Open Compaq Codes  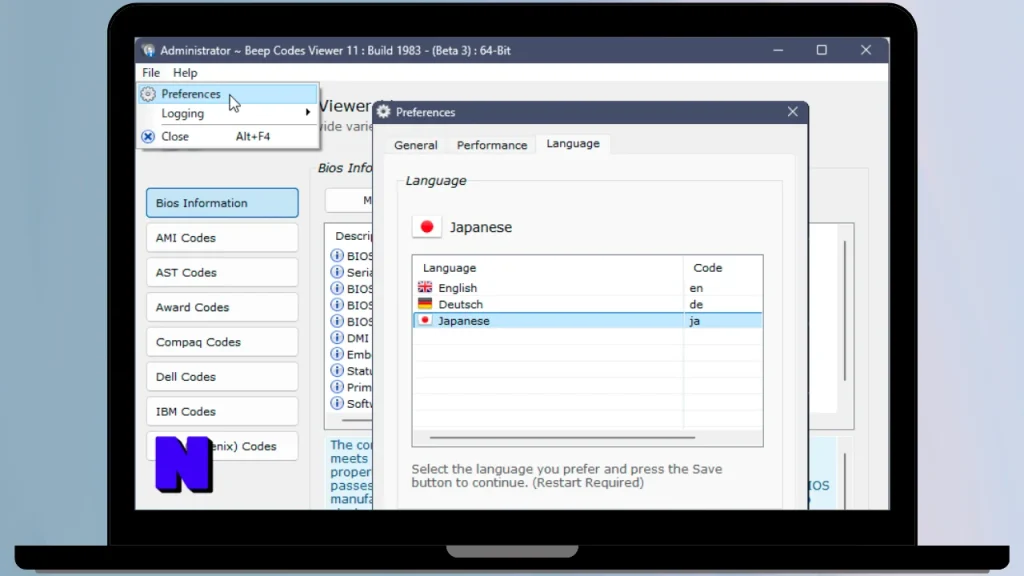(222, 342)
